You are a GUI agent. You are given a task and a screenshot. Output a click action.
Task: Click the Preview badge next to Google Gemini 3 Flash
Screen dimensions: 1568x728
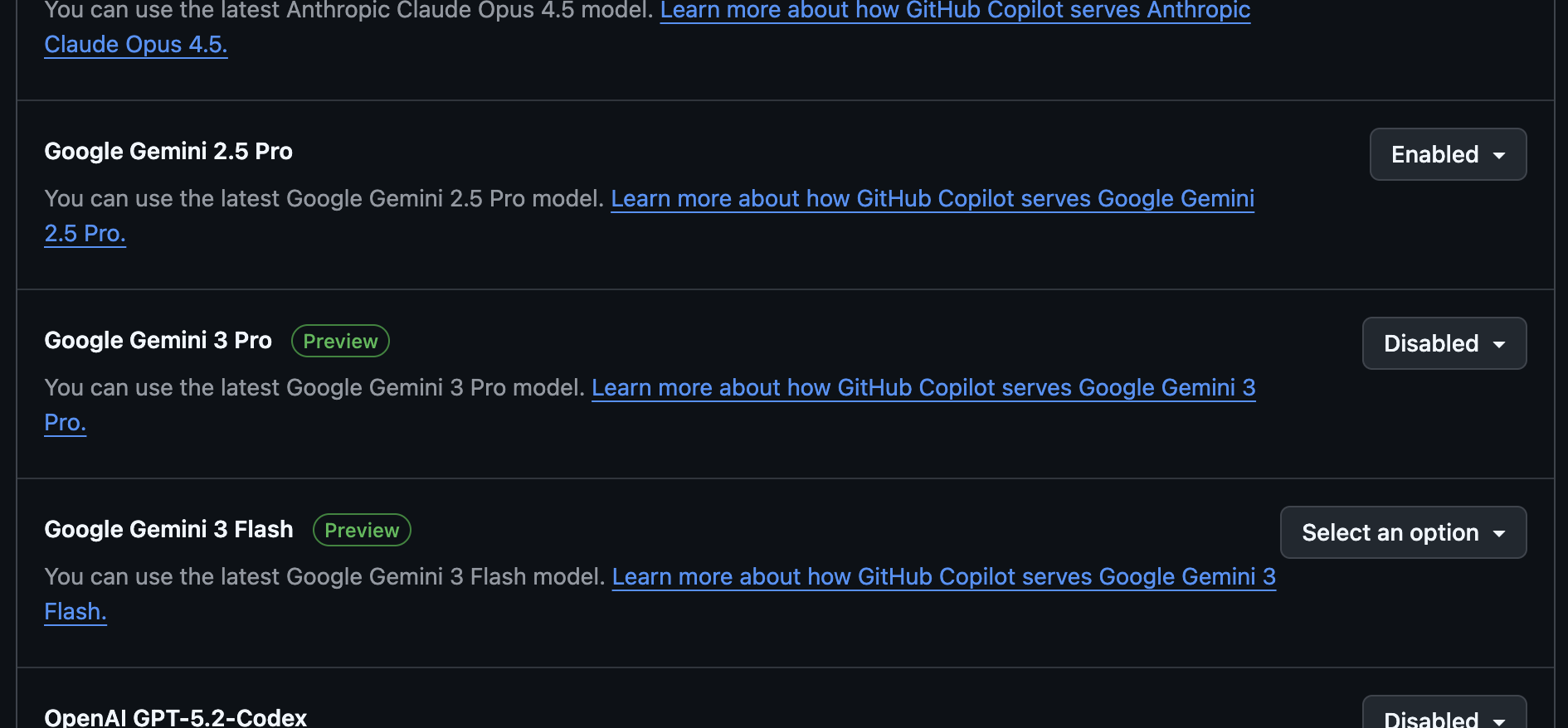pos(361,530)
